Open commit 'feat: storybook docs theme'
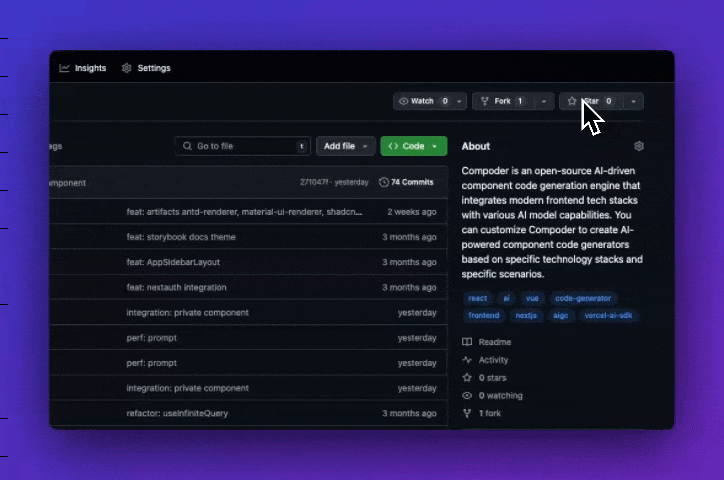 [181, 237]
